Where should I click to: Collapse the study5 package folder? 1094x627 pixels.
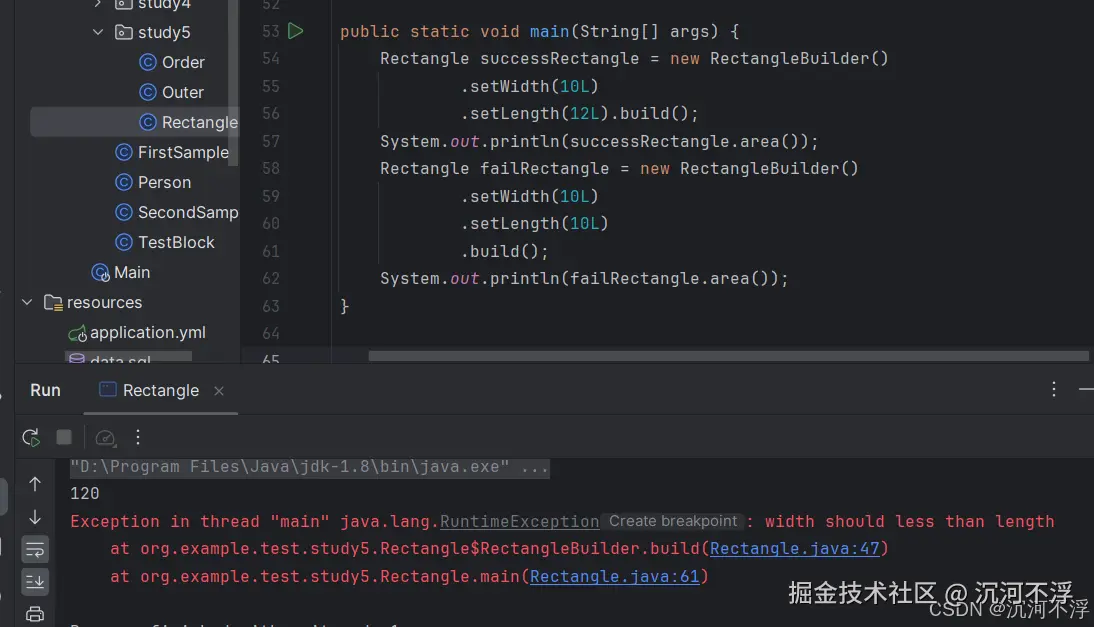(x=98, y=32)
